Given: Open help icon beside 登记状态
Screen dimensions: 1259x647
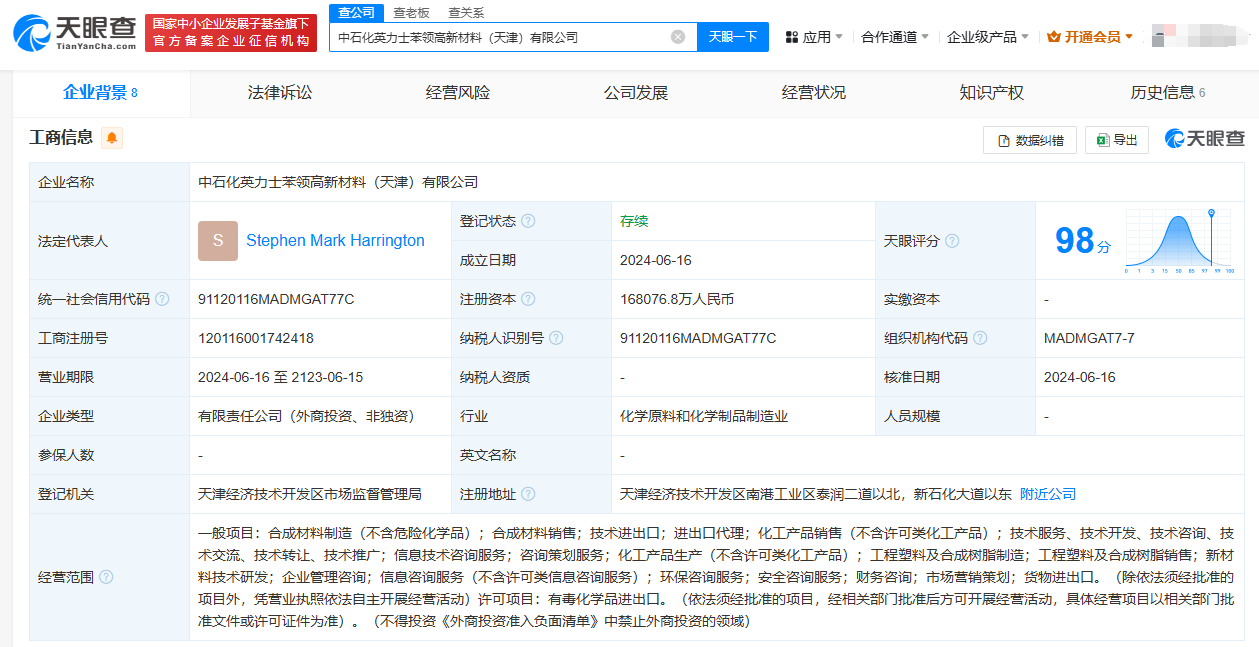Looking at the screenshot, I should pos(528,221).
